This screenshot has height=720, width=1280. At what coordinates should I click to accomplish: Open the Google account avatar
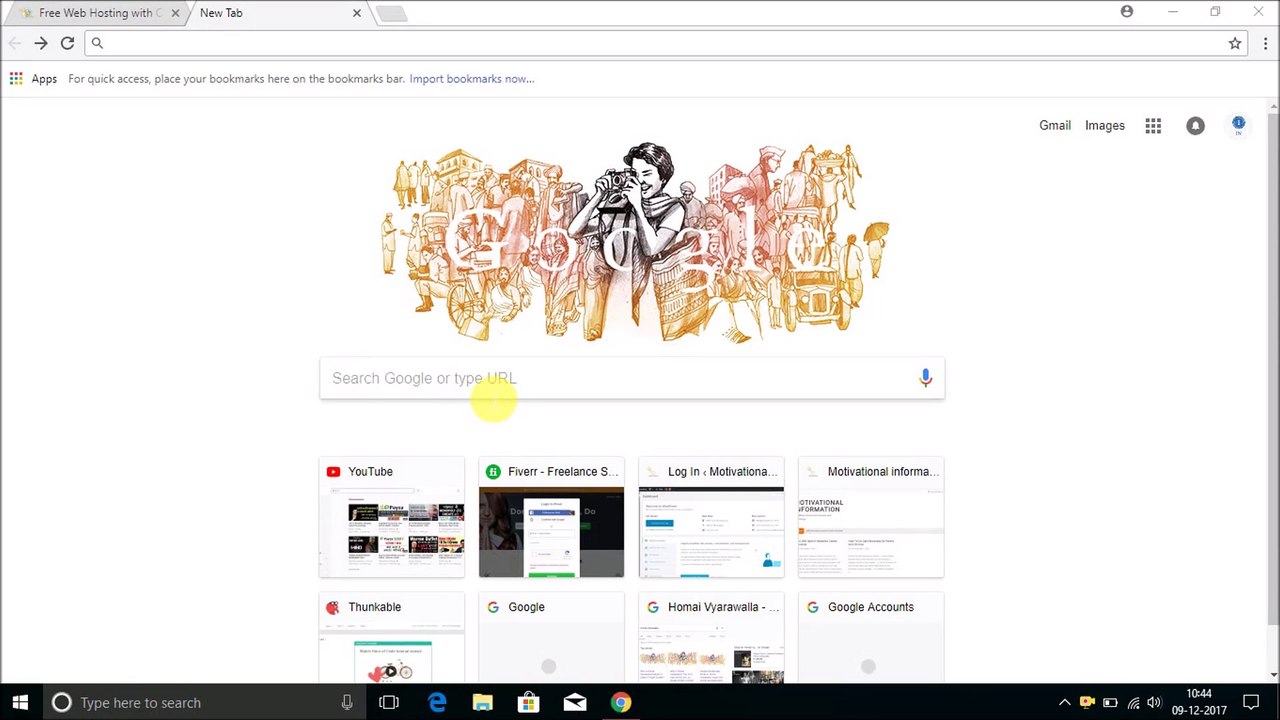(1238, 125)
